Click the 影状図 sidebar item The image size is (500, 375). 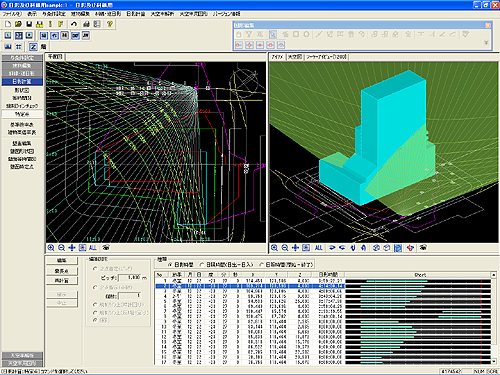[22, 90]
